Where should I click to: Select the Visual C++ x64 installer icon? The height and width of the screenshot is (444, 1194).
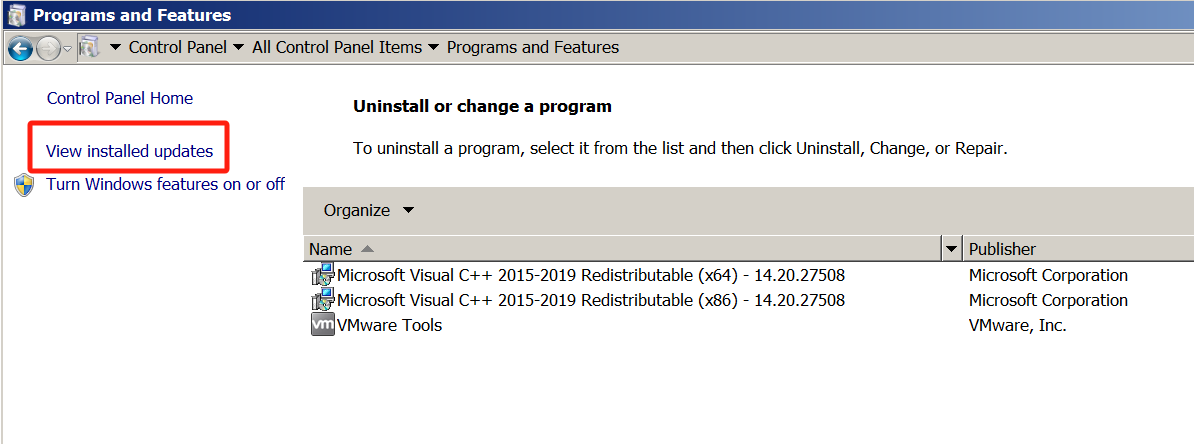point(323,275)
